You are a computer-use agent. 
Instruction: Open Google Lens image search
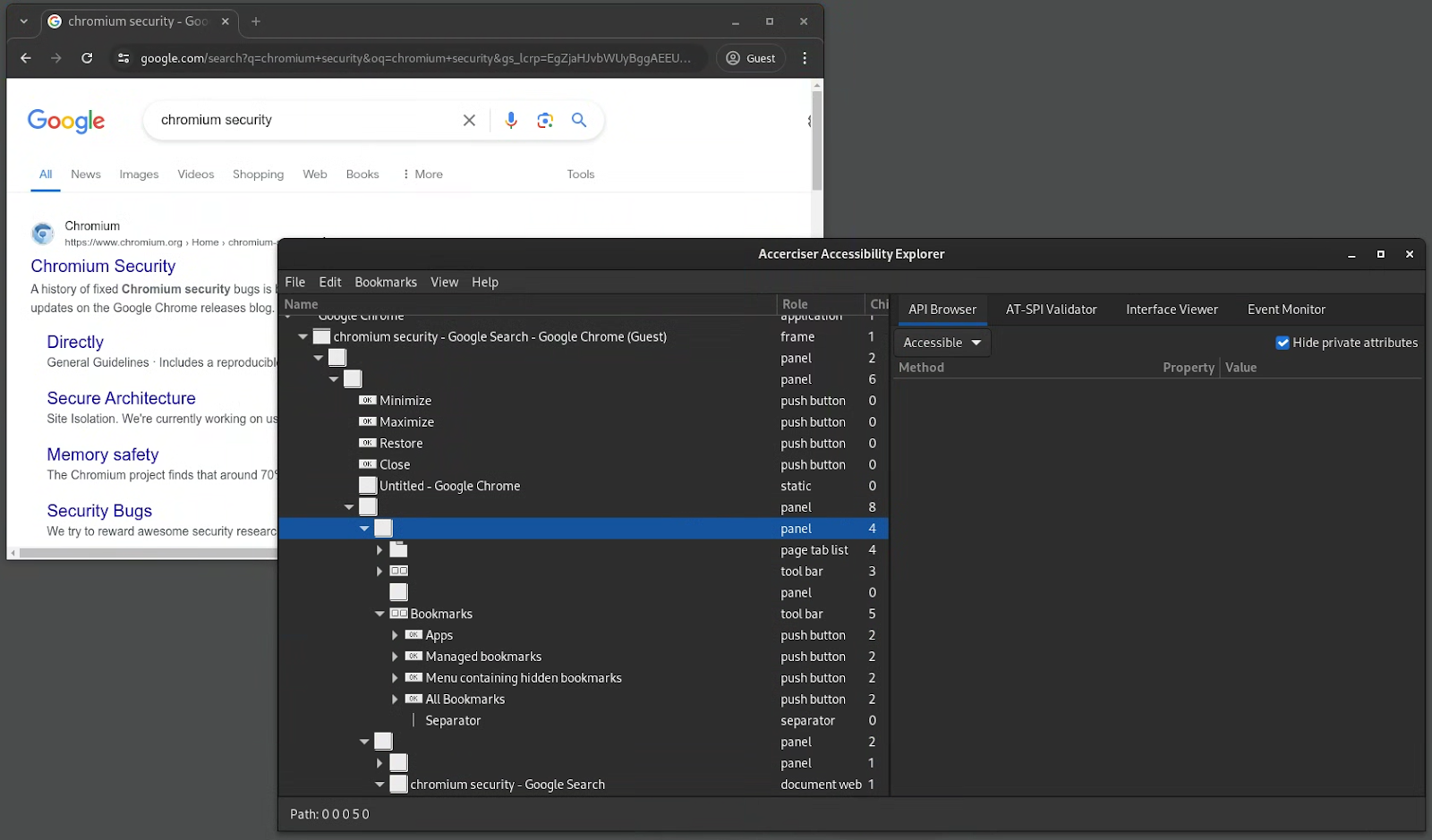[x=545, y=120]
